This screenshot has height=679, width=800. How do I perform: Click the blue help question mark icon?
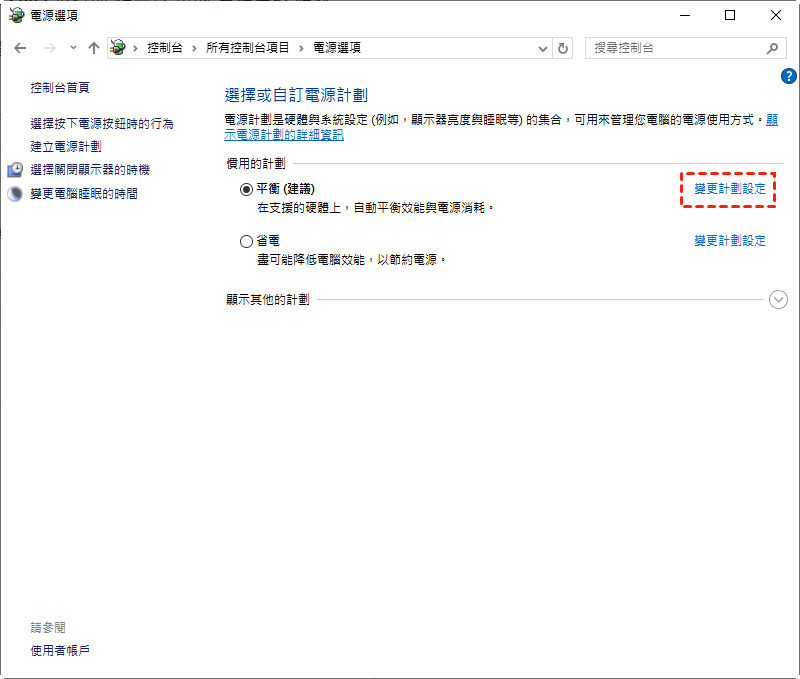788,76
